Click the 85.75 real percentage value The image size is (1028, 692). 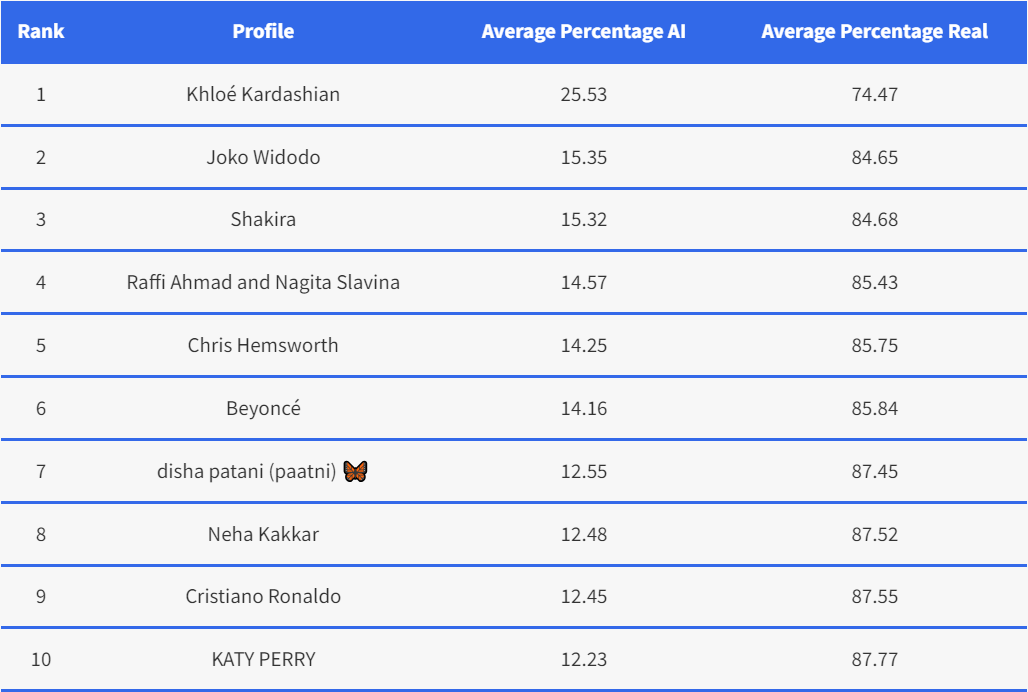click(x=874, y=345)
